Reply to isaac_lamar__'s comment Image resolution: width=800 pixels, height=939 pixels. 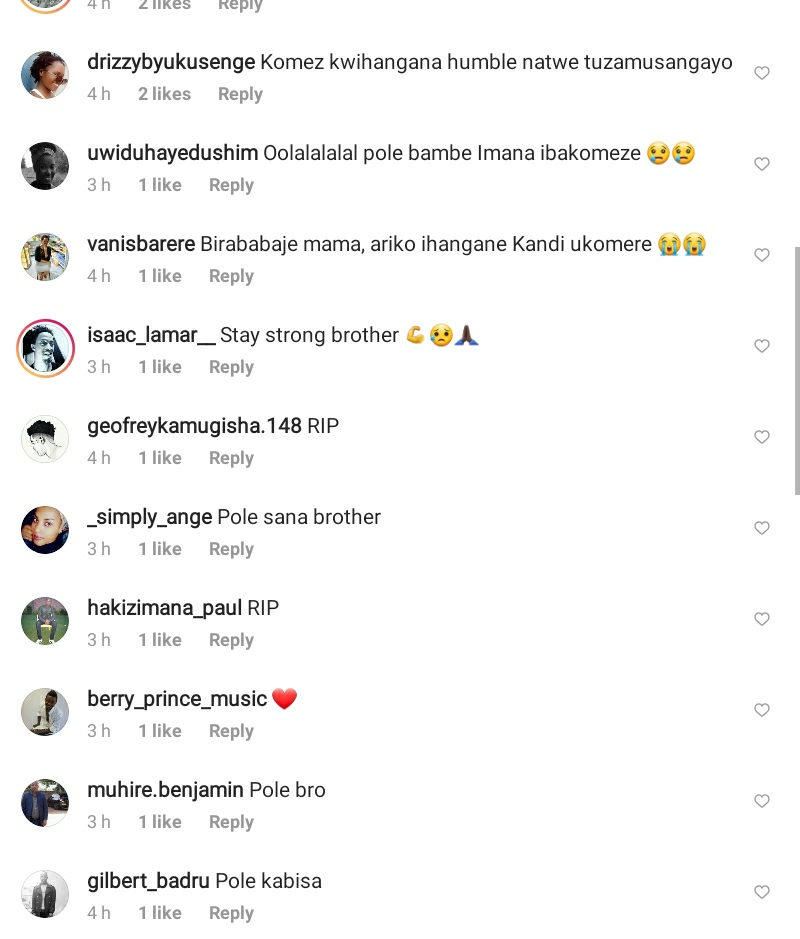click(x=231, y=368)
